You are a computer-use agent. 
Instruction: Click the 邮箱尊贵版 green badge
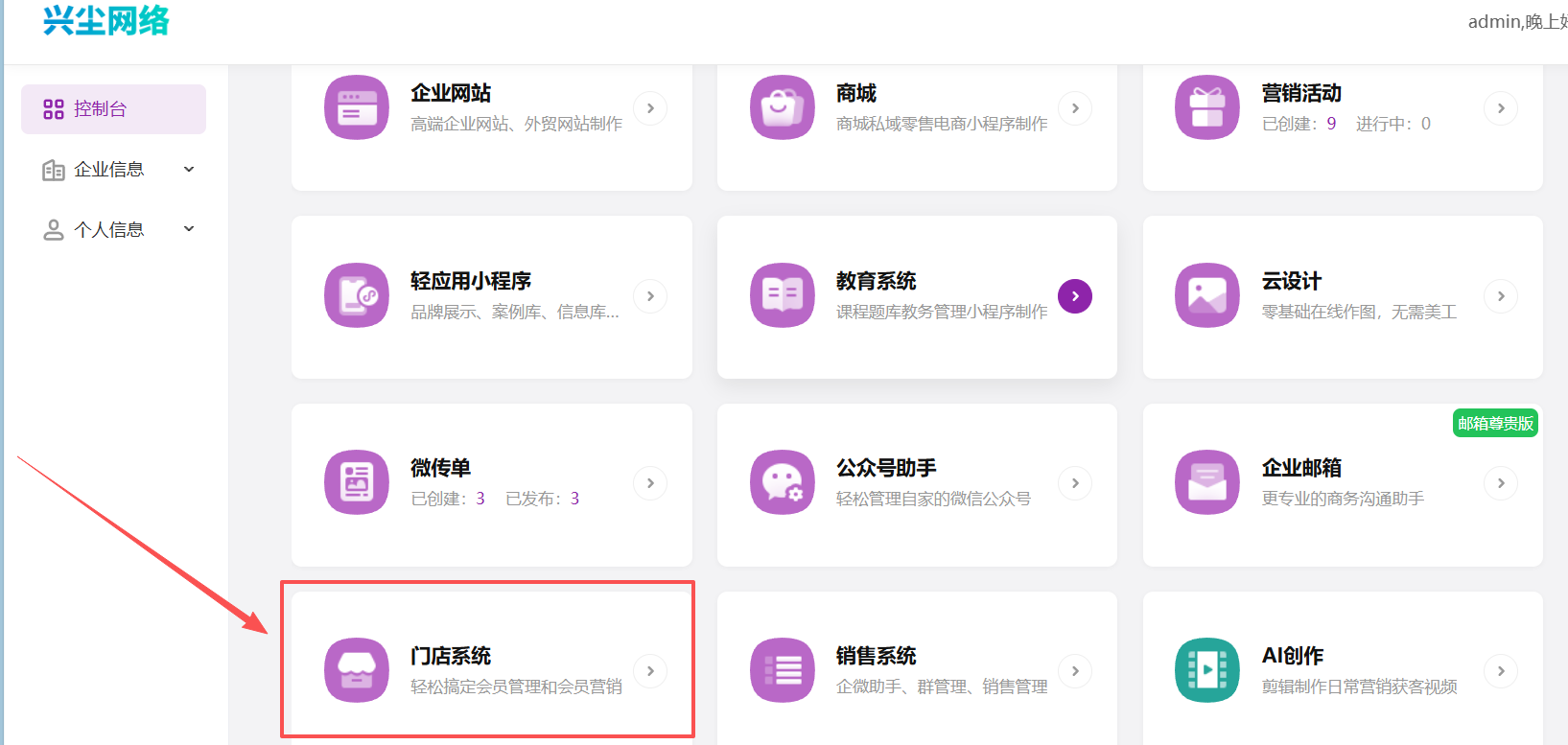click(x=1496, y=424)
